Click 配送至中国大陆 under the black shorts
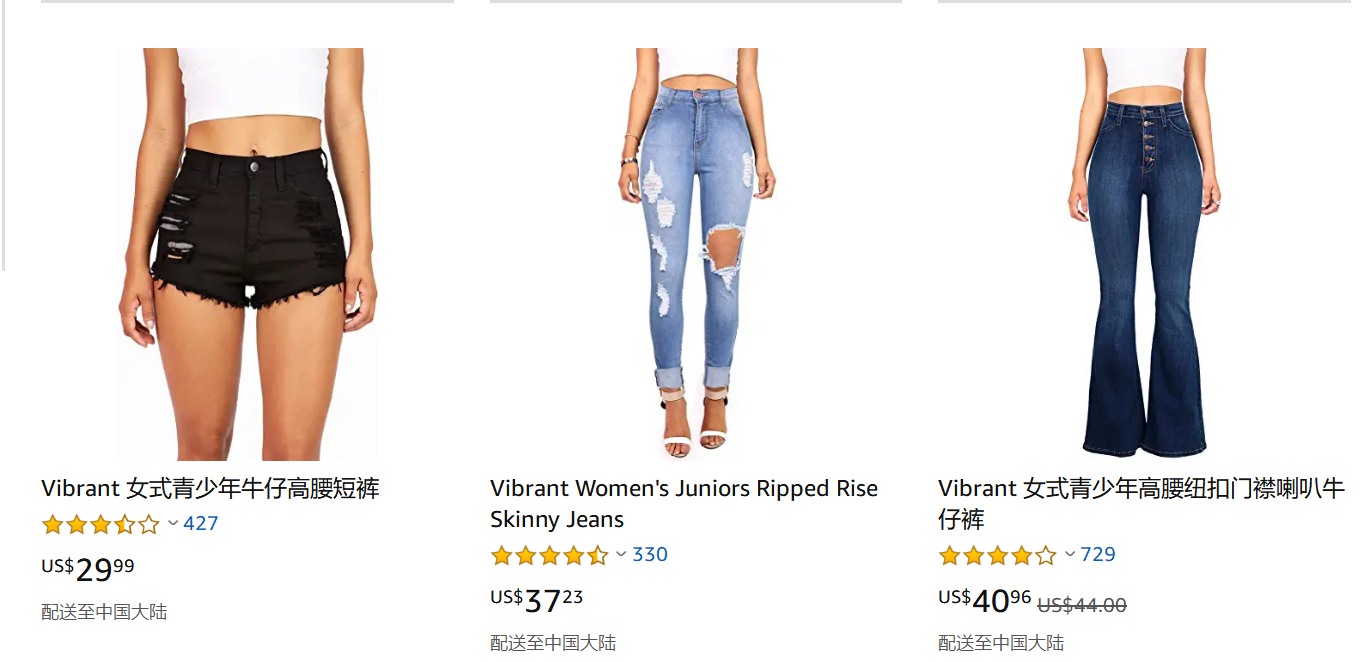 pyautogui.click(x=104, y=612)
